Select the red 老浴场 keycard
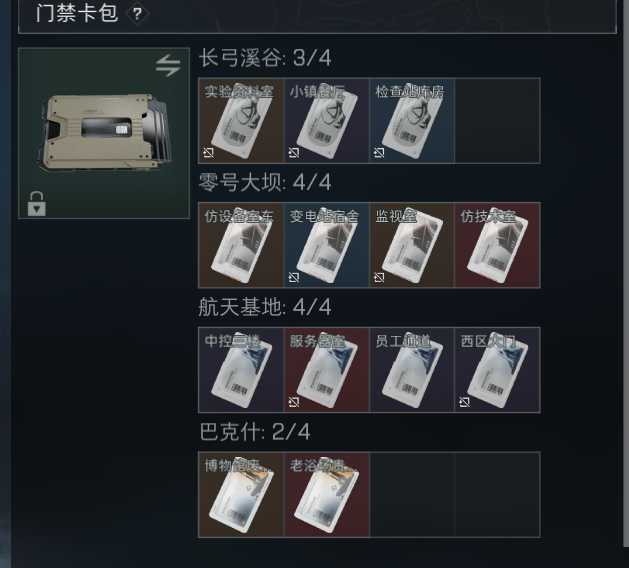 [x=327, y=495]
